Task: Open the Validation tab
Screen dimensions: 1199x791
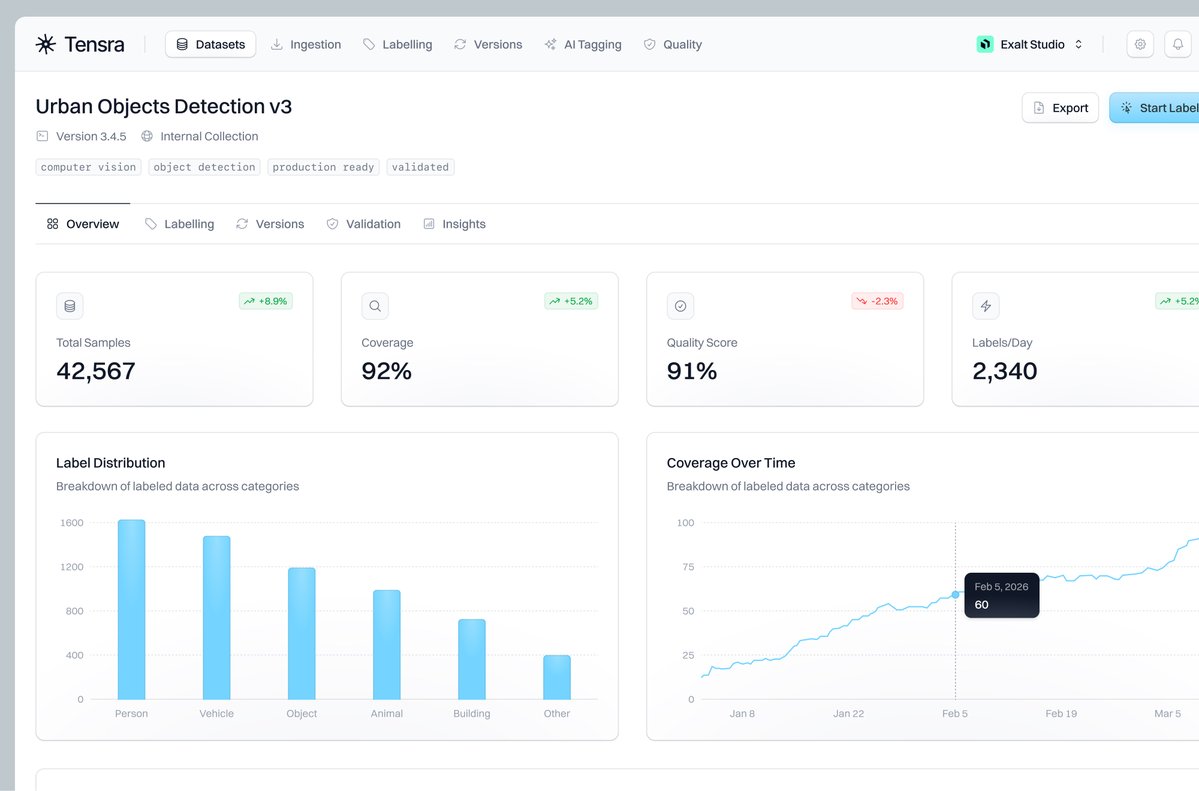Action: (363, 223)
